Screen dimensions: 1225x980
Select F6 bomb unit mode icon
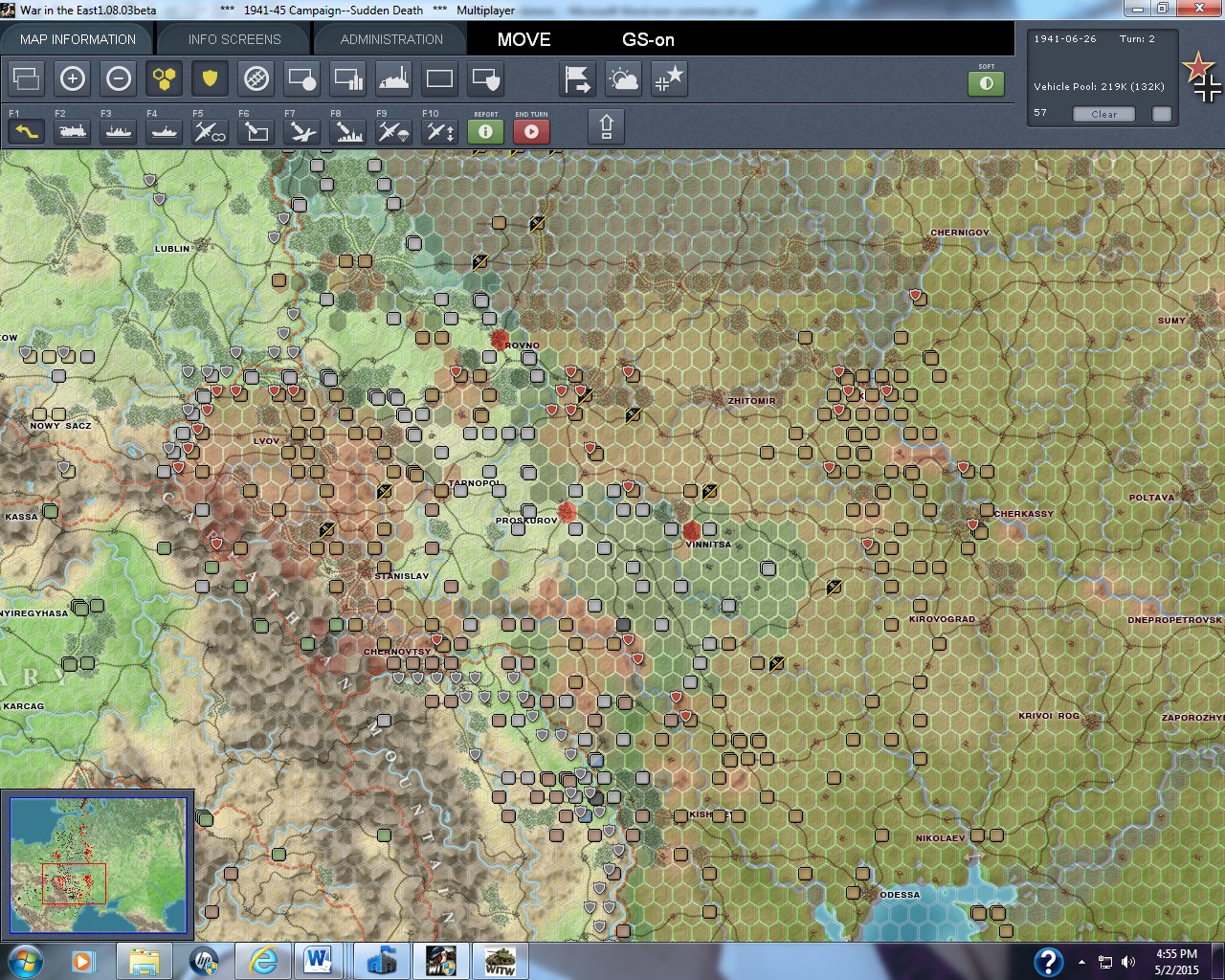[x=256, y=131]
